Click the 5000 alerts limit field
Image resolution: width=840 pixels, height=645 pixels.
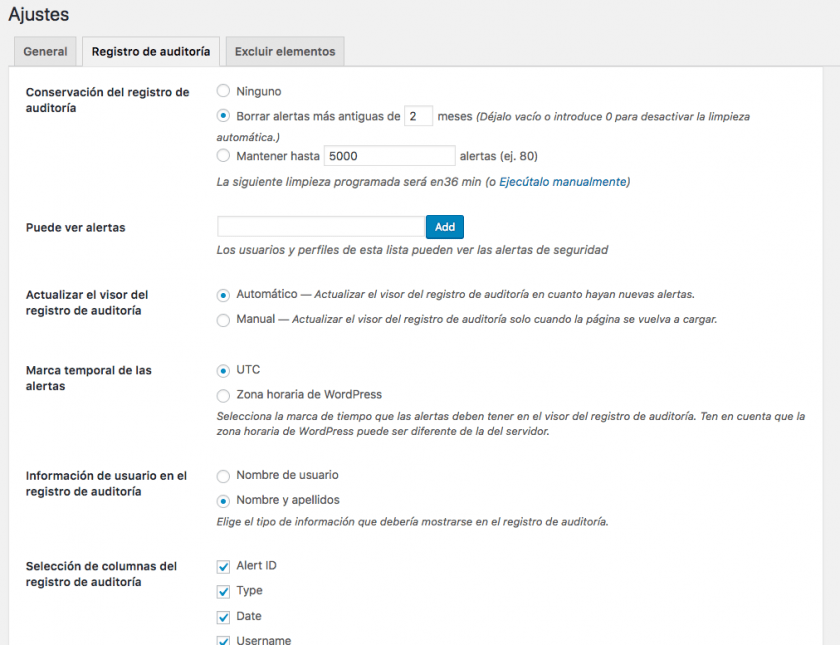pos(390,155)
